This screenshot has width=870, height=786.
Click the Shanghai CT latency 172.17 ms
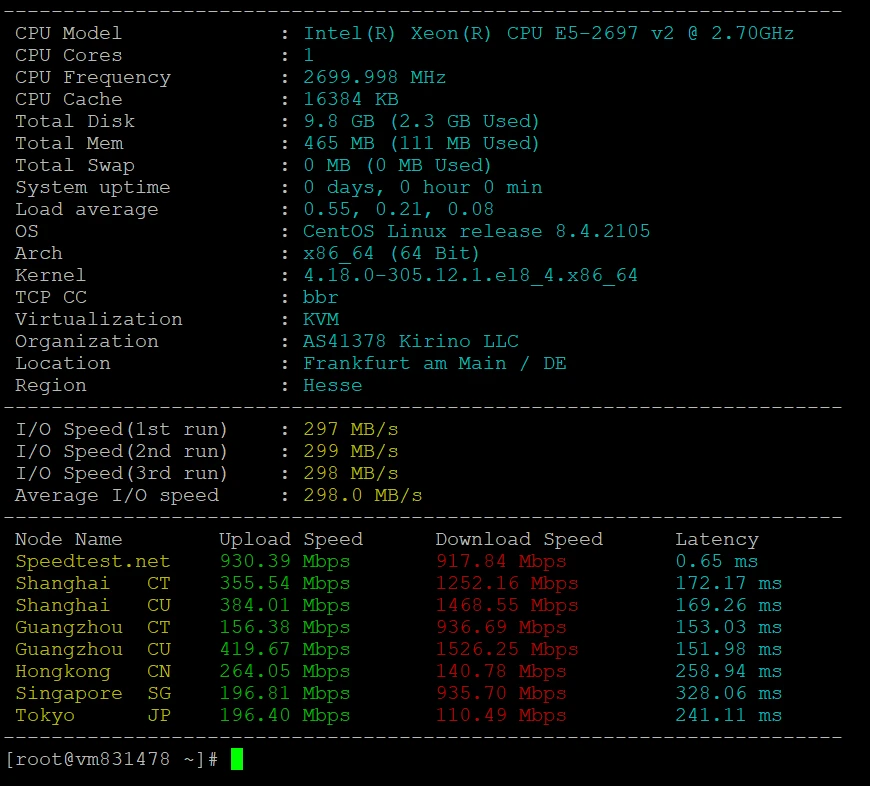point(729,584)
